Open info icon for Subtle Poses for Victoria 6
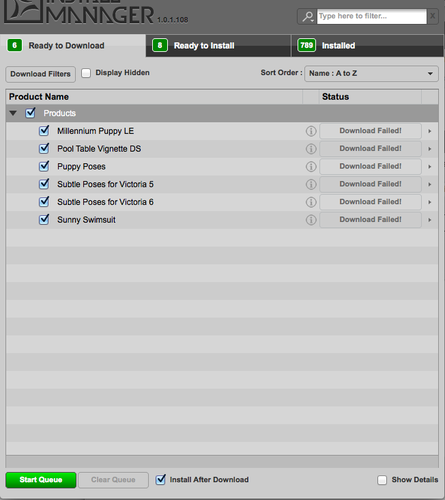Screen dimensions: 445x500 [x=311, y=202]
